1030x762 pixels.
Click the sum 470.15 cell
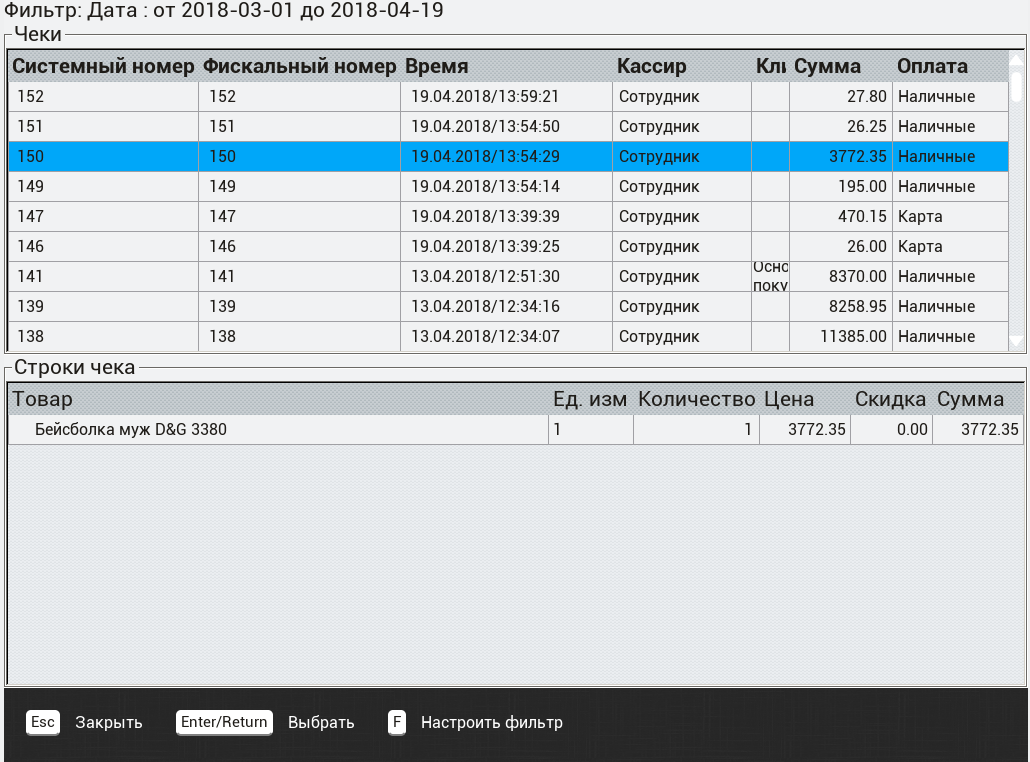coord(841,217)
